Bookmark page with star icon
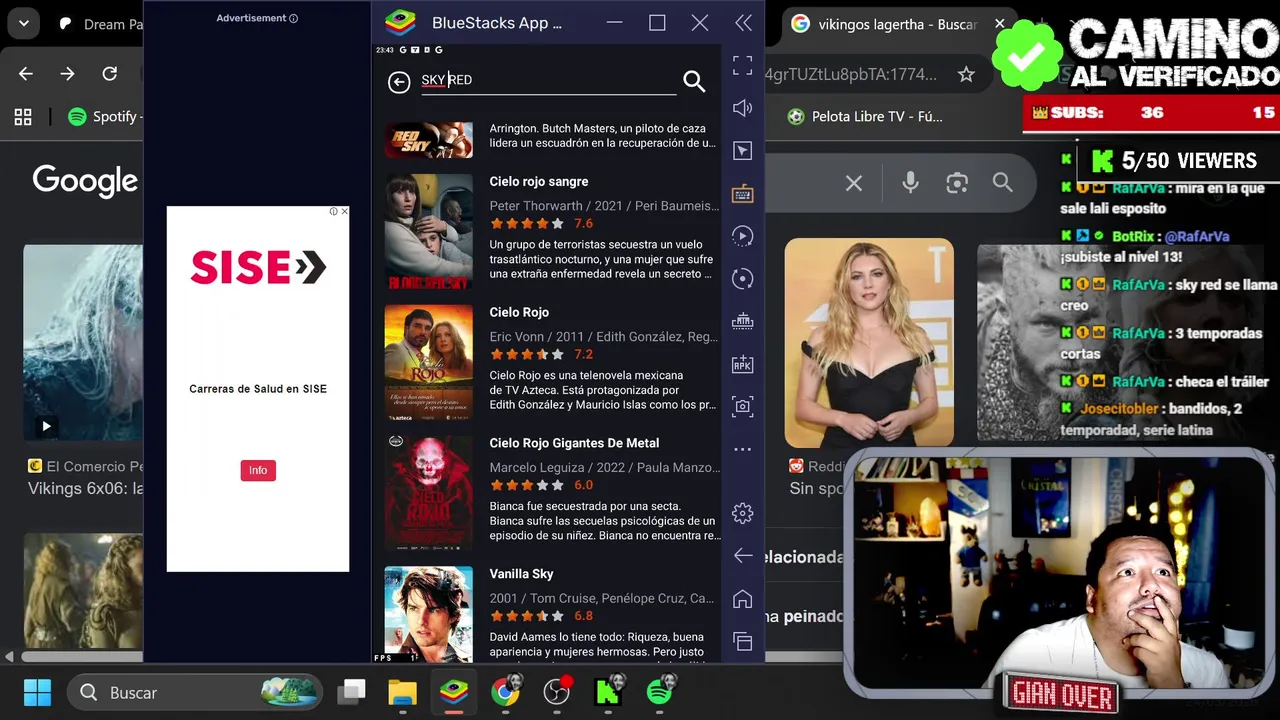 click(966, 74)
